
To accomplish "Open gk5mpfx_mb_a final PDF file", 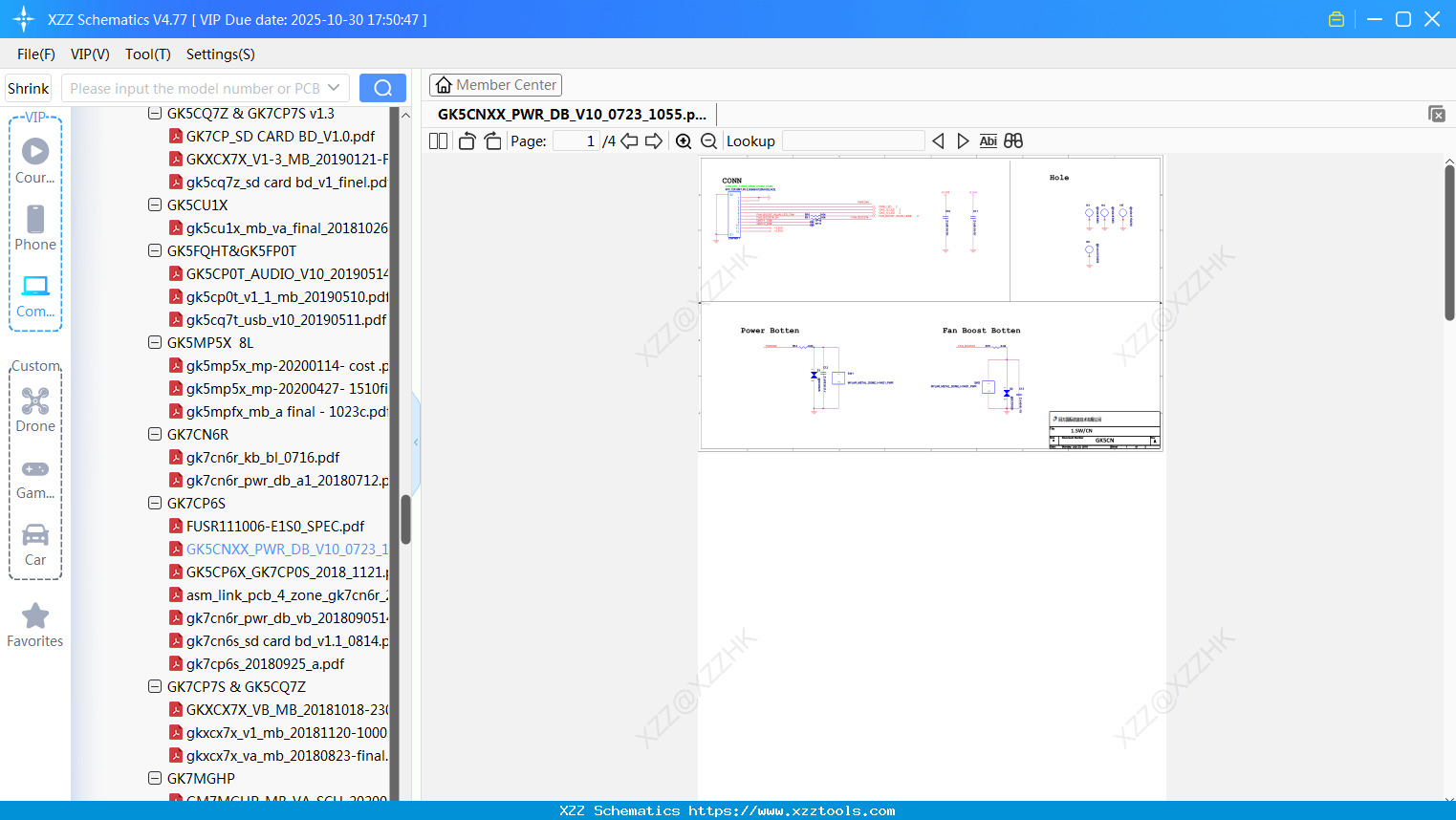I will 278,412.
